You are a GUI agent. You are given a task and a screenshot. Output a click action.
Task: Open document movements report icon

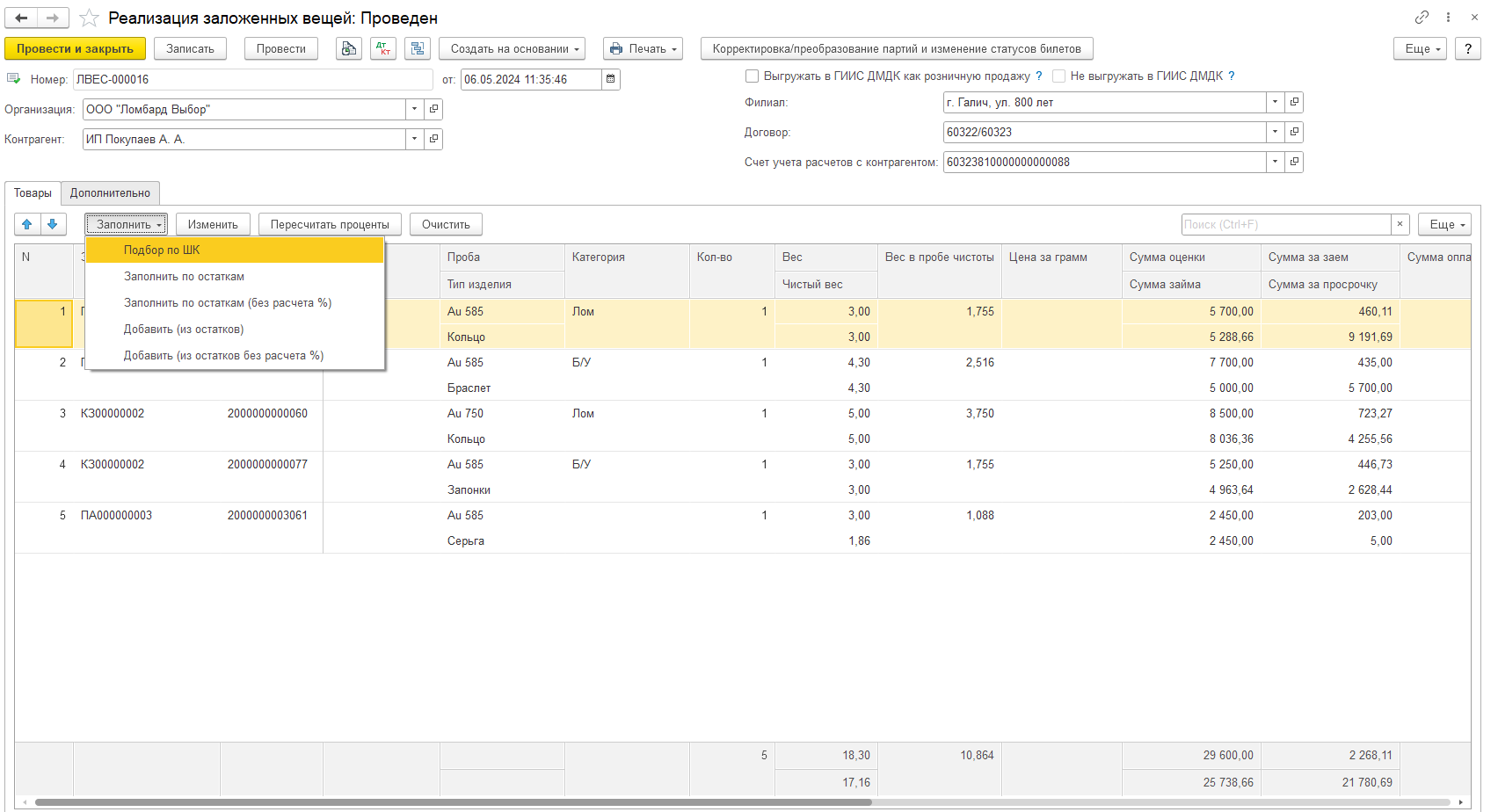coord(349,48)
